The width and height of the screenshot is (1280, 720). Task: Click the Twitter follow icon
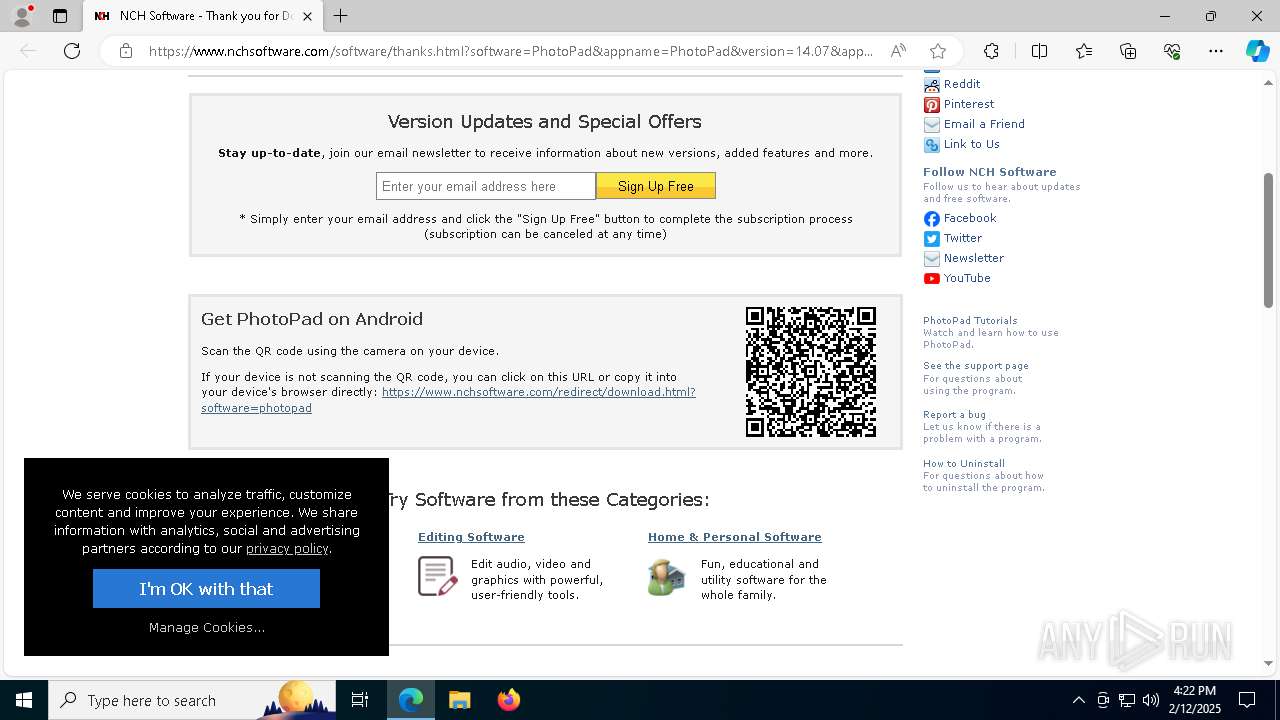pos(931,238)
